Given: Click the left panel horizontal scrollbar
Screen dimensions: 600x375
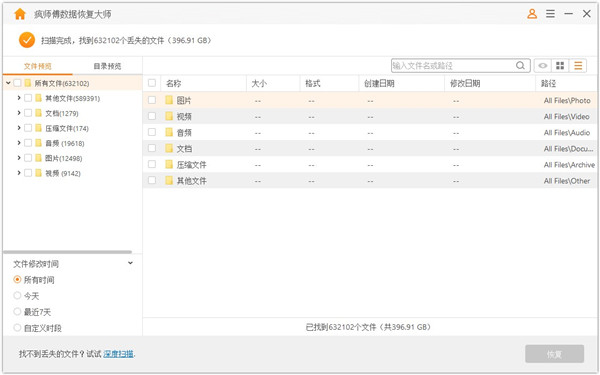Looking at the screenshot, I should pos(68,252).
